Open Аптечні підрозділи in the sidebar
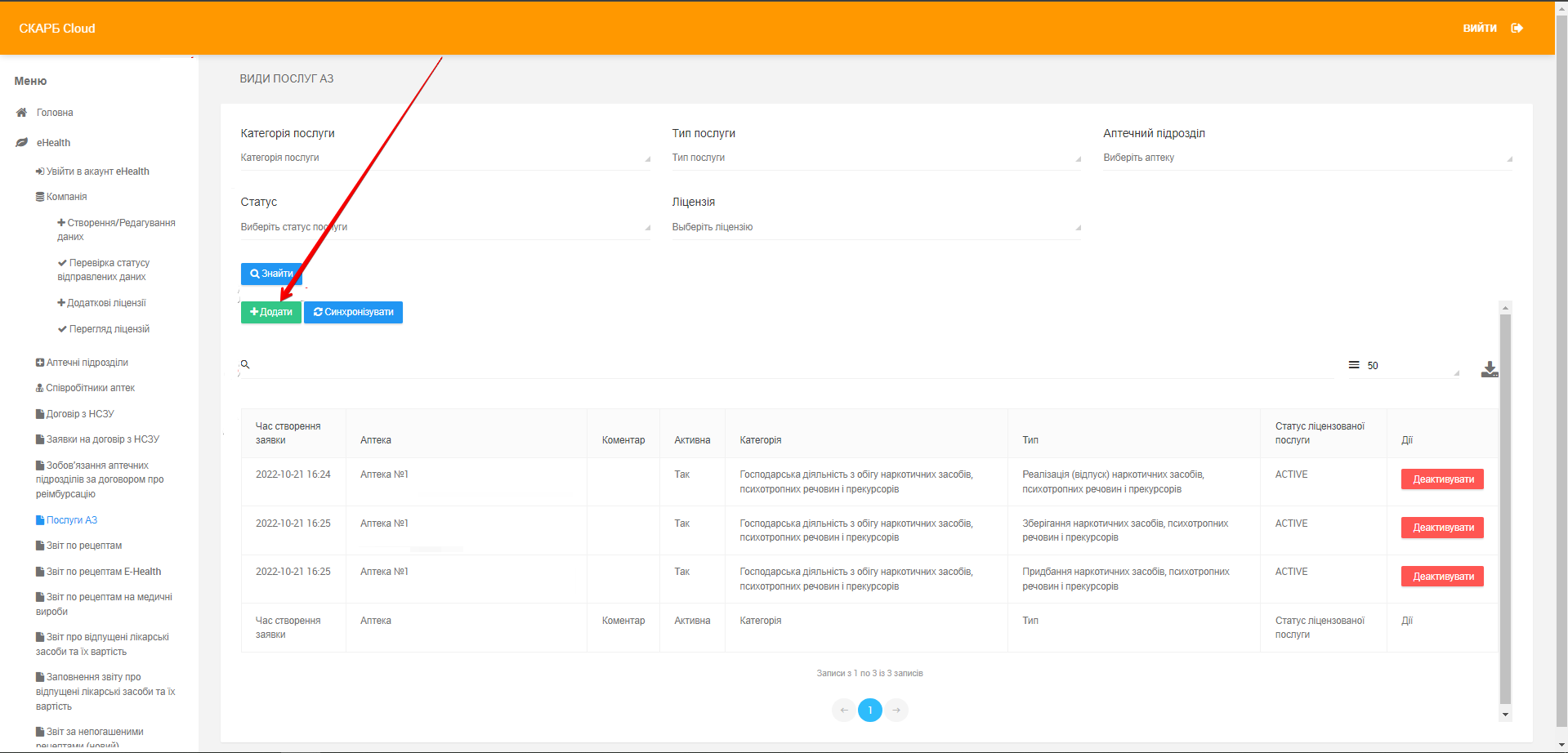Image resolution: width=1568 pixels, height=753 pixels. pyautogui.click(x=87, y=363)
